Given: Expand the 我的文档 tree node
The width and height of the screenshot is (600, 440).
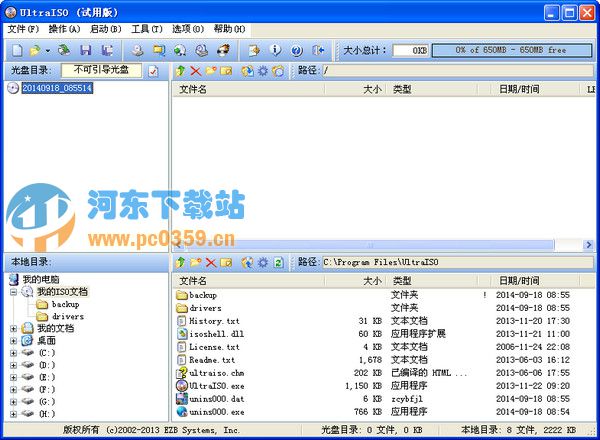Looking at the screenshot, I should 13,328.
